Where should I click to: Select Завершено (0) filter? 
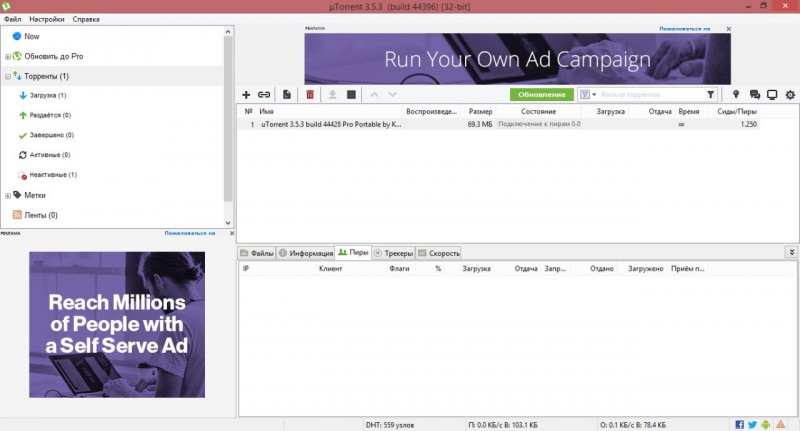pos(52,135)
